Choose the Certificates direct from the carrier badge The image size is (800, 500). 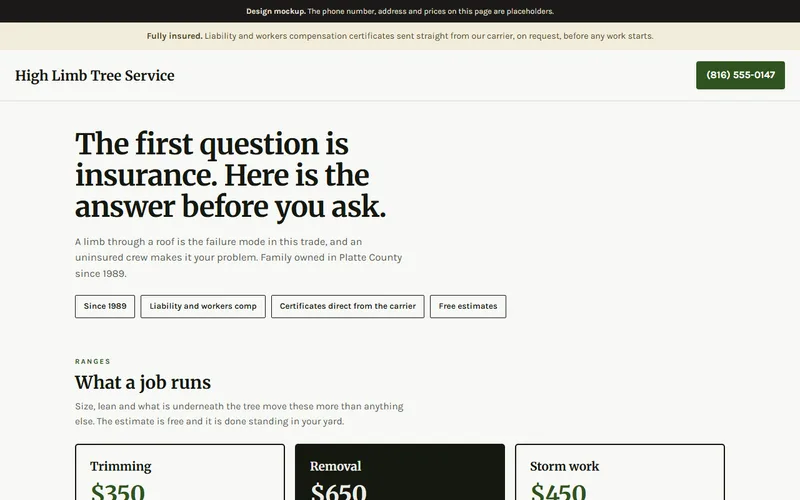[347, 306]
